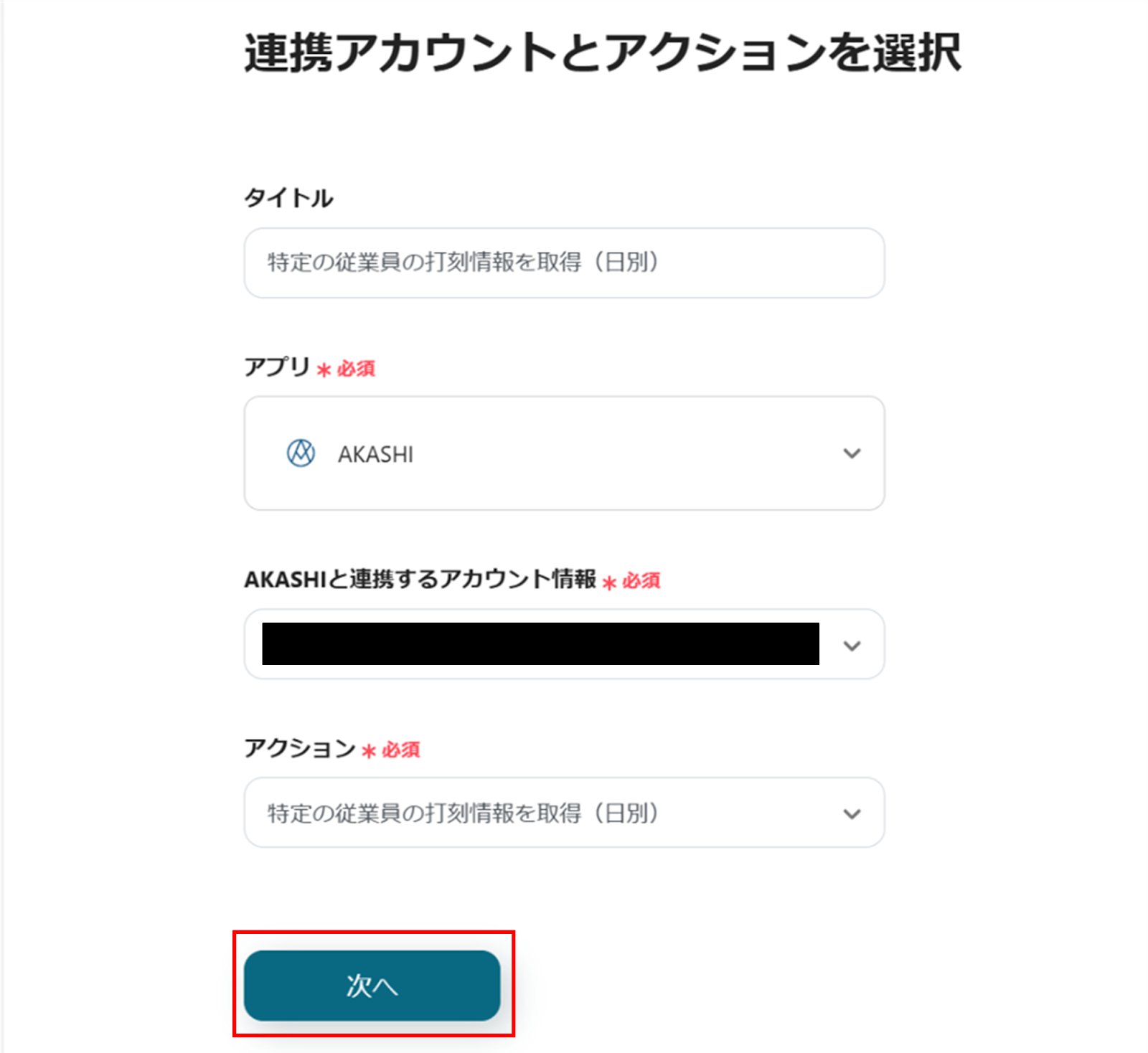Click the blacked-out account selection field

[540, 644]
